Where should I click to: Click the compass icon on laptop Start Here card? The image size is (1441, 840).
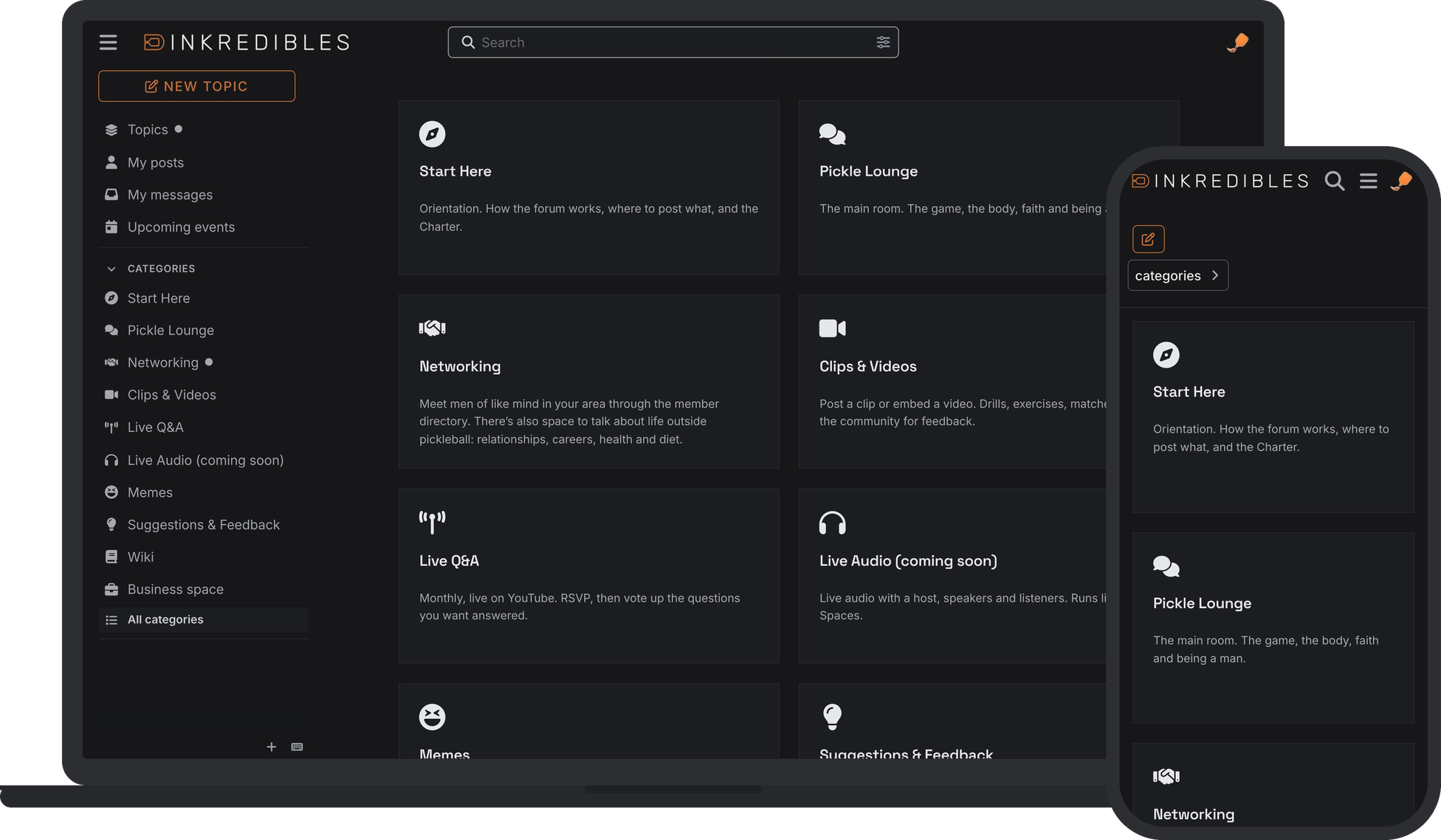pyautogui.click(x=433, y=134)
